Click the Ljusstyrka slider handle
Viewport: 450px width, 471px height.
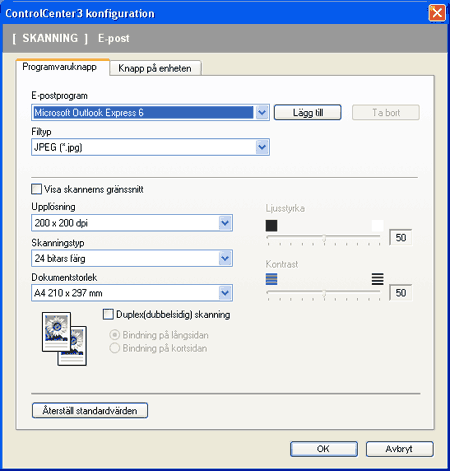click(324, 238)
